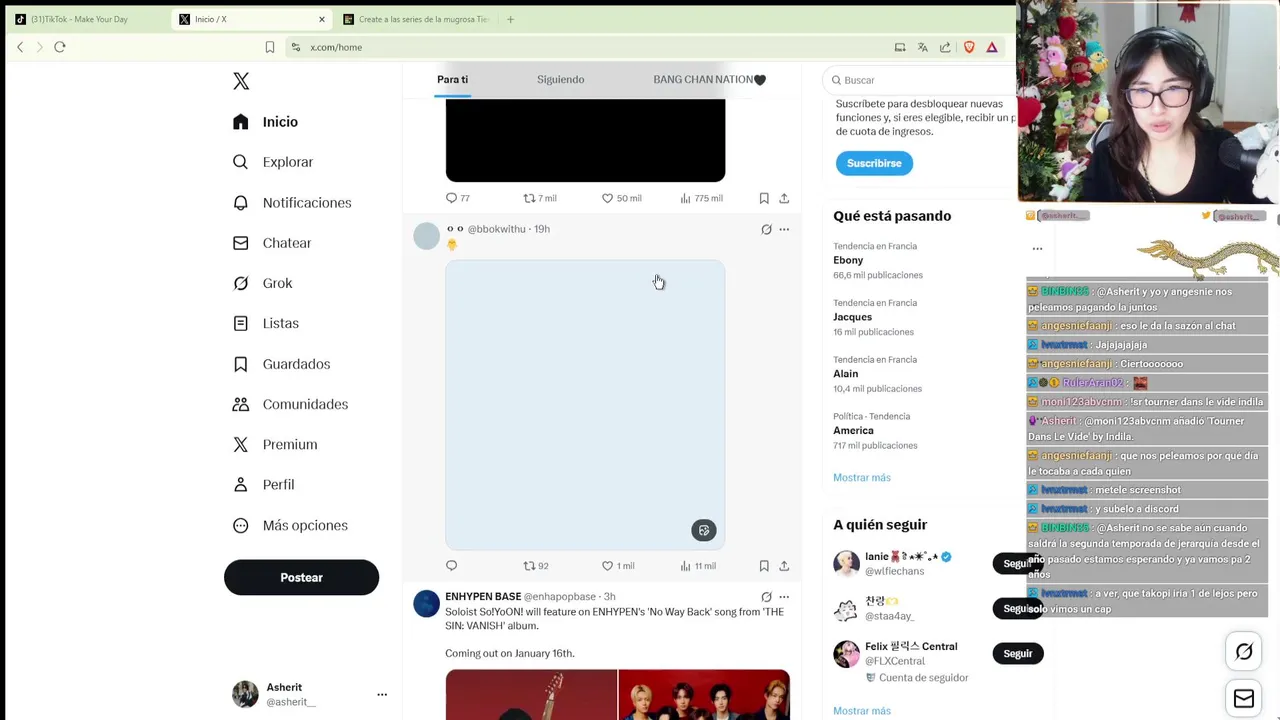This screenshot has height=720, width=1280.
Task: Click the Premium X icon
Action: point(240,445)
